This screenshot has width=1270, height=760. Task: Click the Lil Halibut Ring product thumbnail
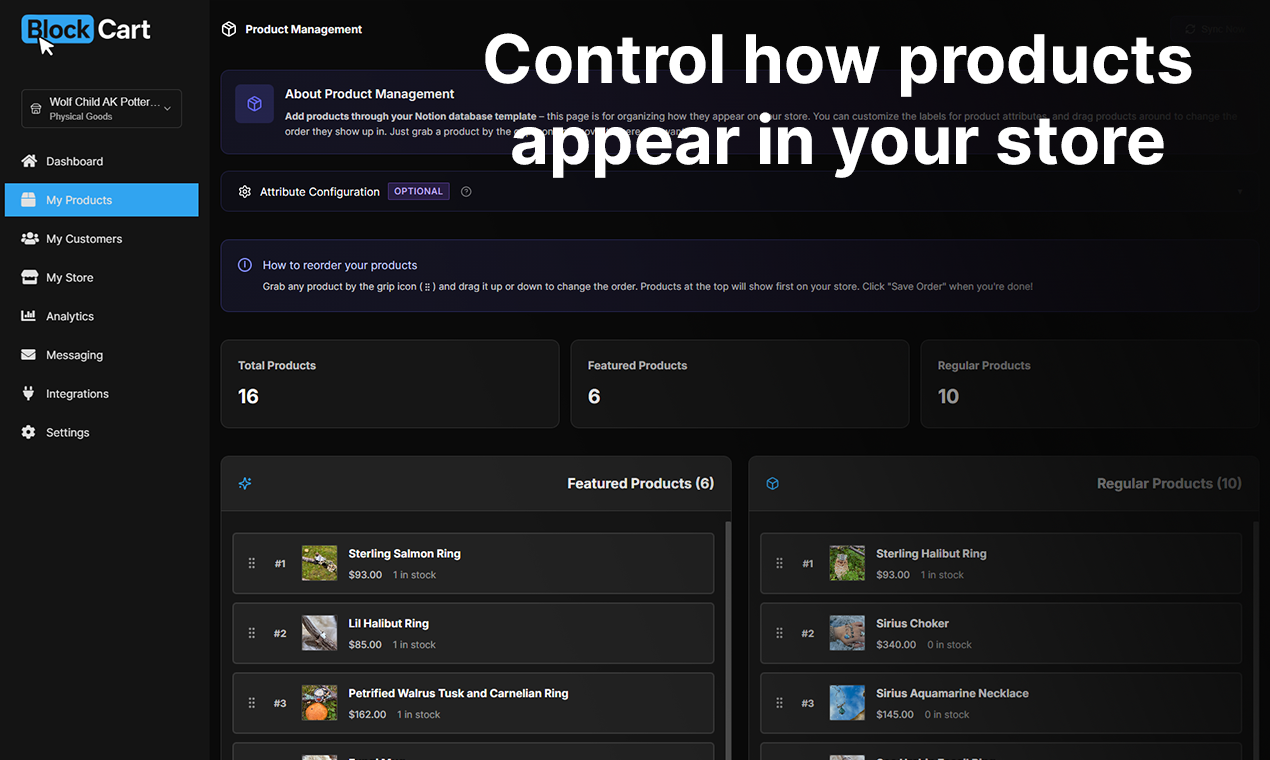[319, 633]
